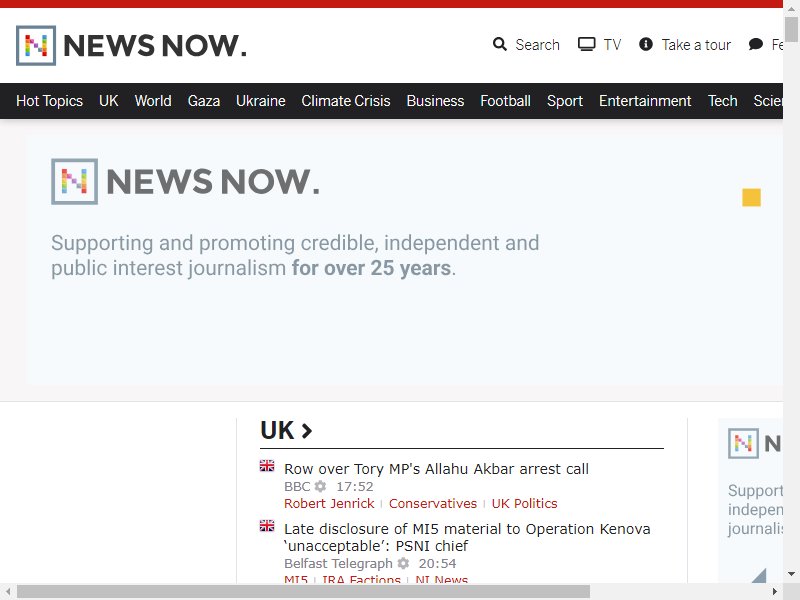Open the Hot Topics menu

pyautogui.click(x=49, y=101)
